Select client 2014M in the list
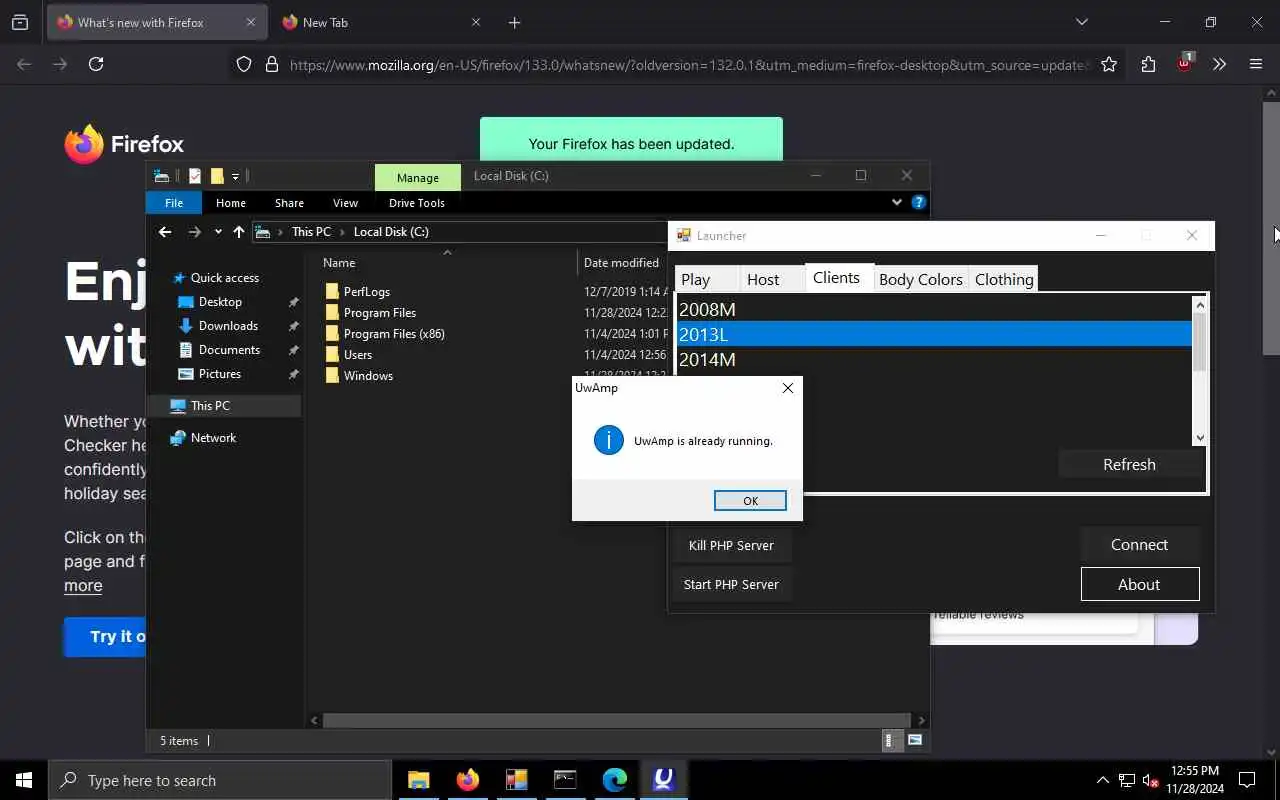 click(x=934, y=359)
